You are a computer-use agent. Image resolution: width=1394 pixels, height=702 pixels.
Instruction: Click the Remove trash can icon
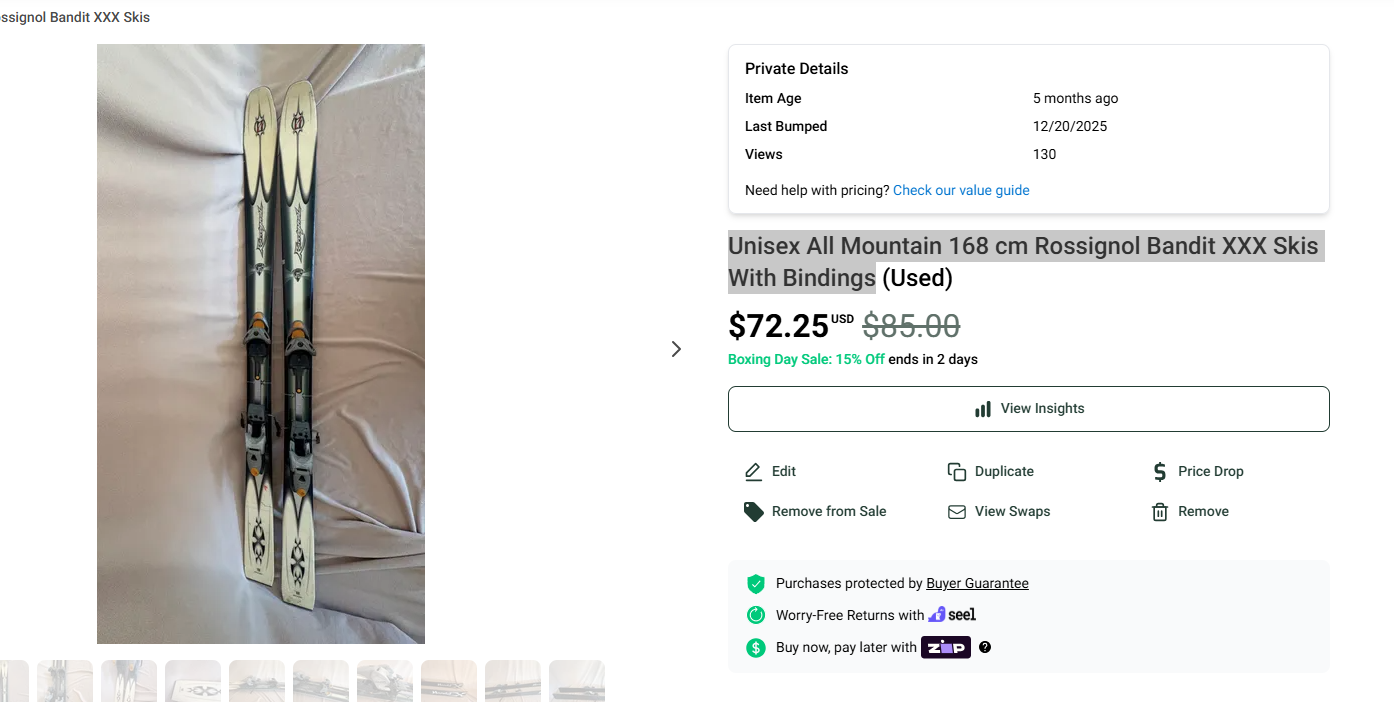pos(1160,512)
